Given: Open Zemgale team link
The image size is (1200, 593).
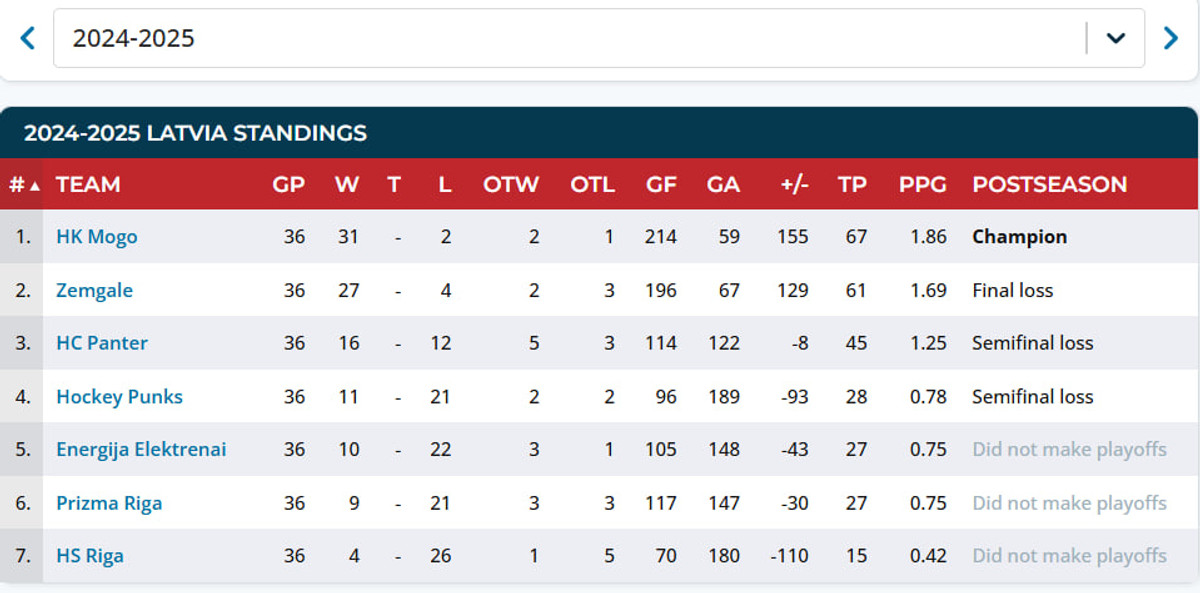Looking at the screenshot, I should [x=94, y=290].
